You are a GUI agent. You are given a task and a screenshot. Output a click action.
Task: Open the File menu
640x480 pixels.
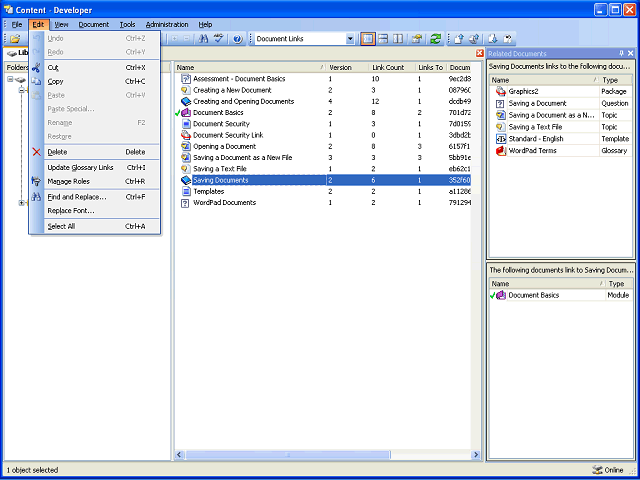17,24
